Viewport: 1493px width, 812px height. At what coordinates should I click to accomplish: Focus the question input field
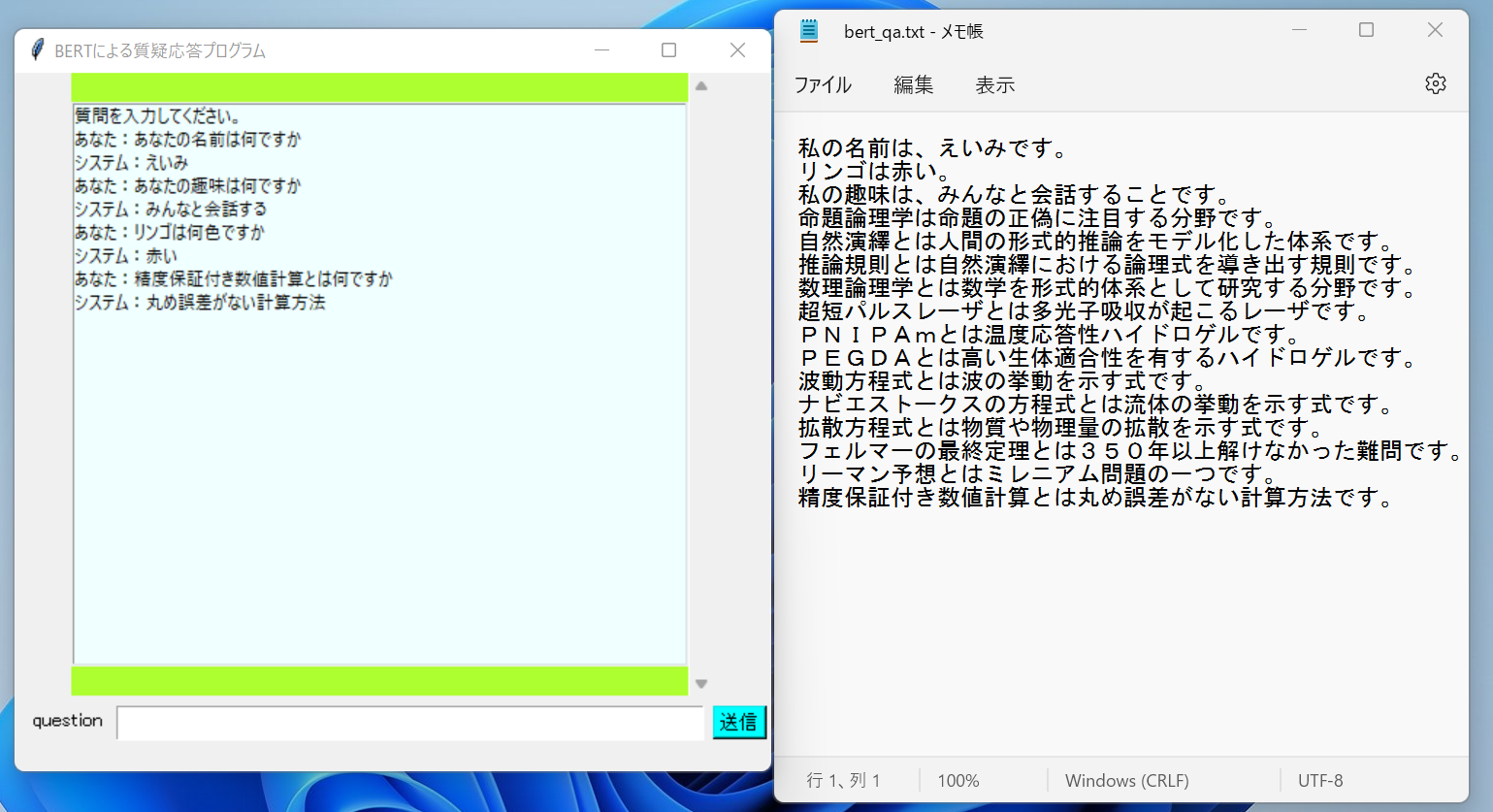pyautogui.click(x=410, y=723)
